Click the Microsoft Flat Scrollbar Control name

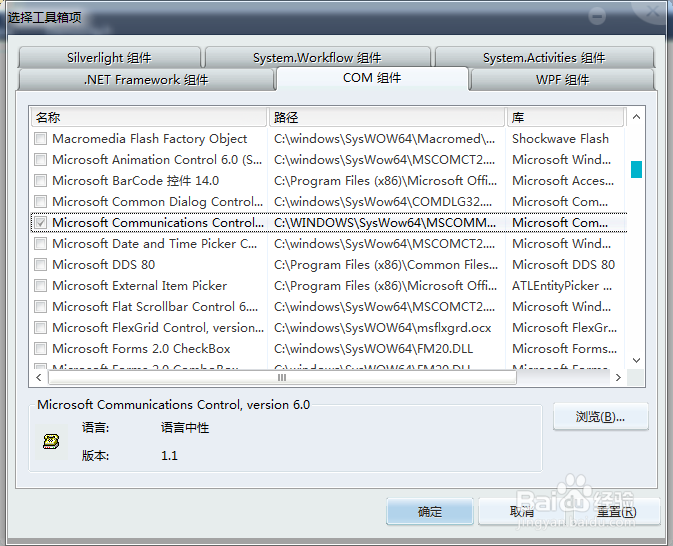[155, 307]
